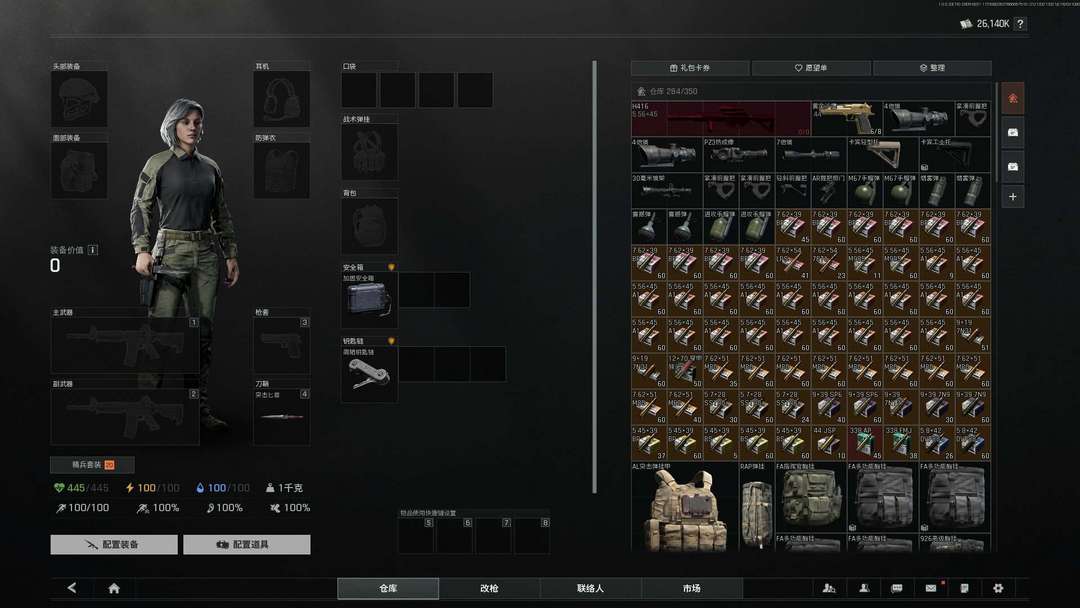The image size is (1080, 608).
Task: Click the 钥匙链 keychain item
Action: [x=369, y=374]
